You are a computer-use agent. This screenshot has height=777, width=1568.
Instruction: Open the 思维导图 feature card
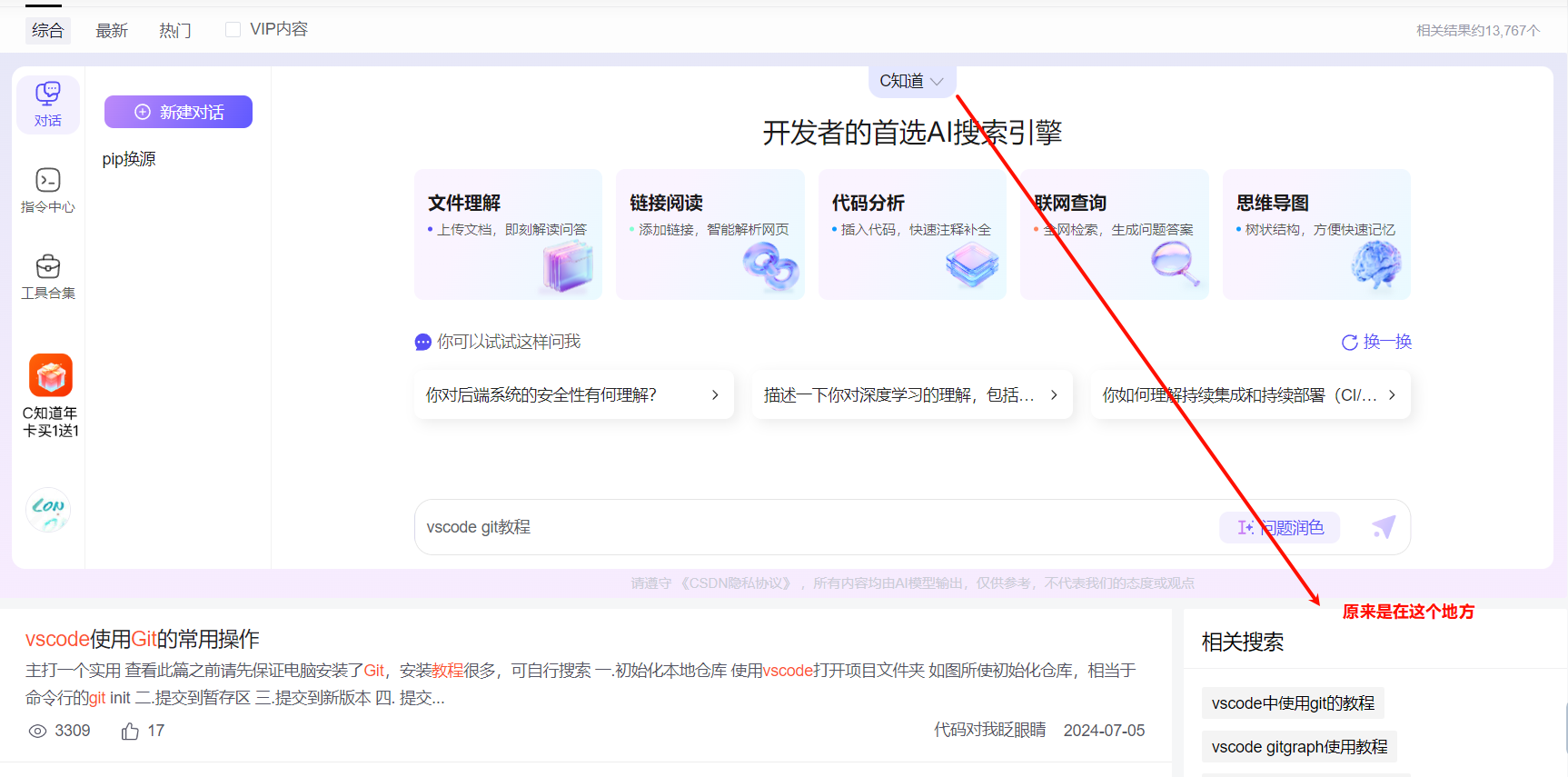pos(1316,234)
